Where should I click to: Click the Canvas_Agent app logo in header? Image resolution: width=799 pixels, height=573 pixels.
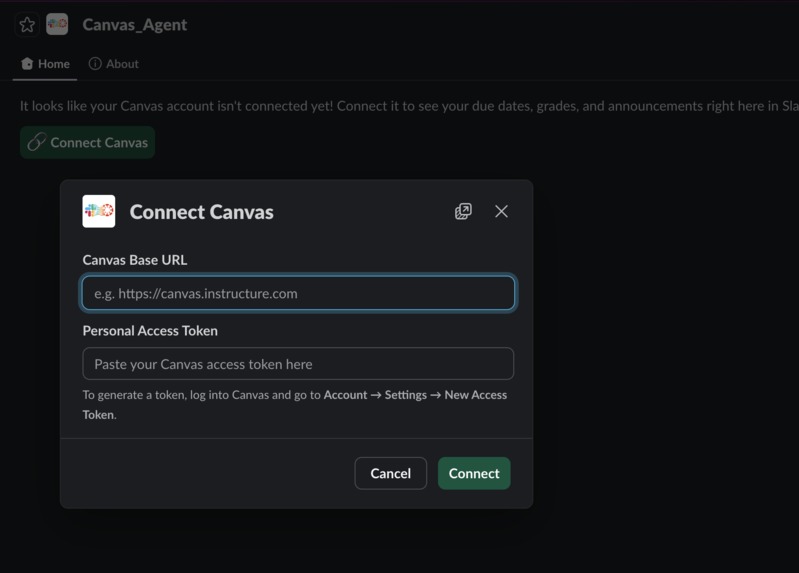(x=57, y=24)
